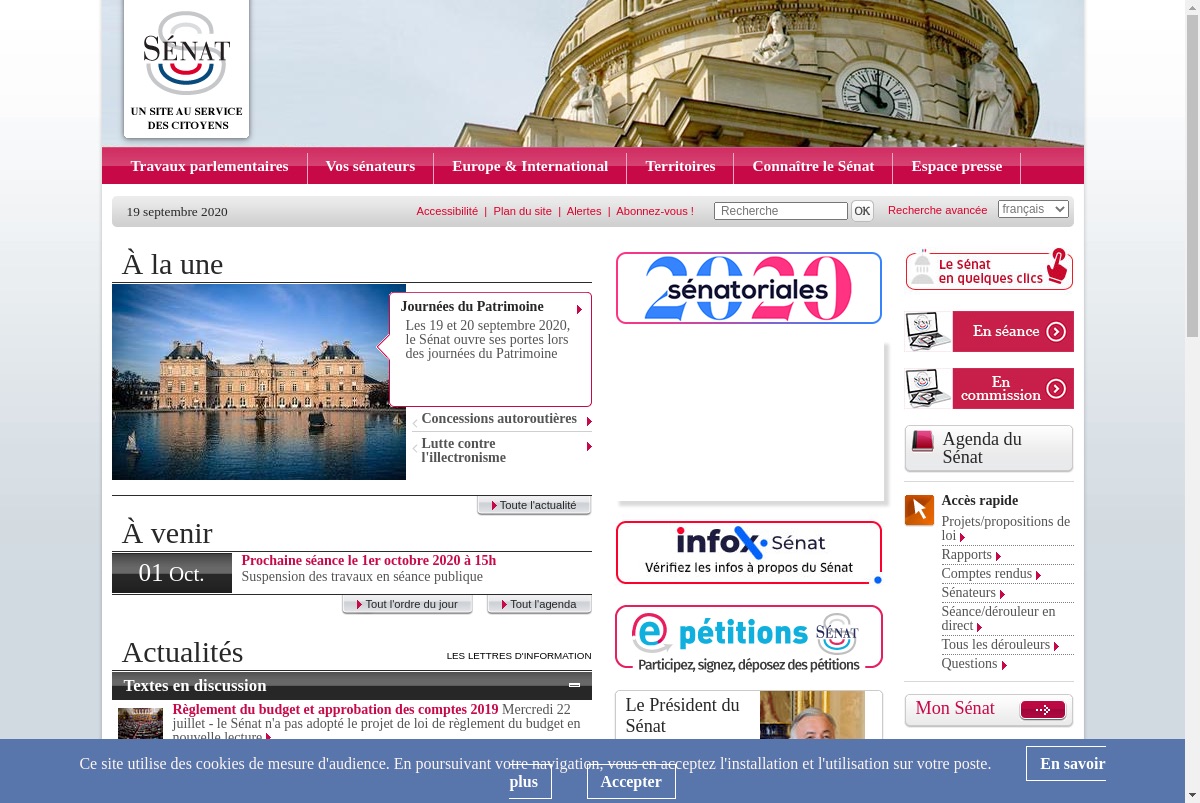The image size is (1200, 803).
Task: Click 'Le Président du Sénat' heading
Action: (682, 715)
